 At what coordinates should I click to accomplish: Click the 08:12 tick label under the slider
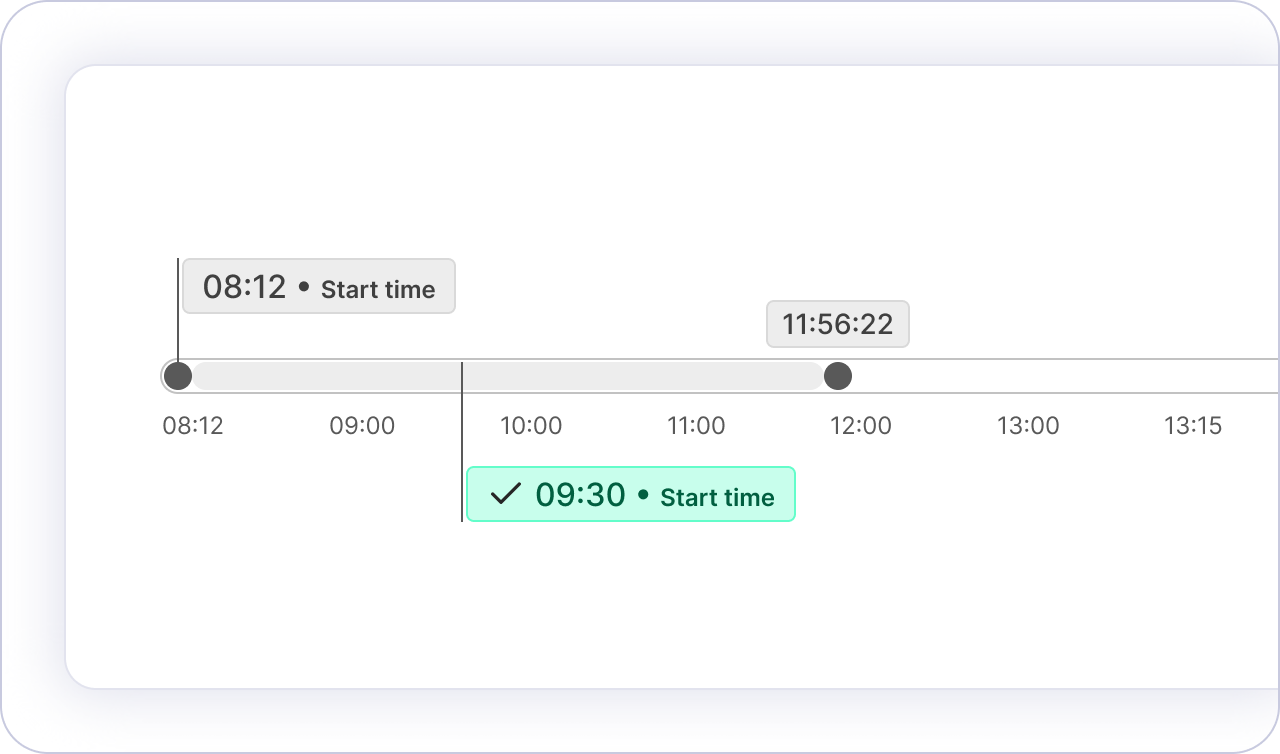click(193, 426)
